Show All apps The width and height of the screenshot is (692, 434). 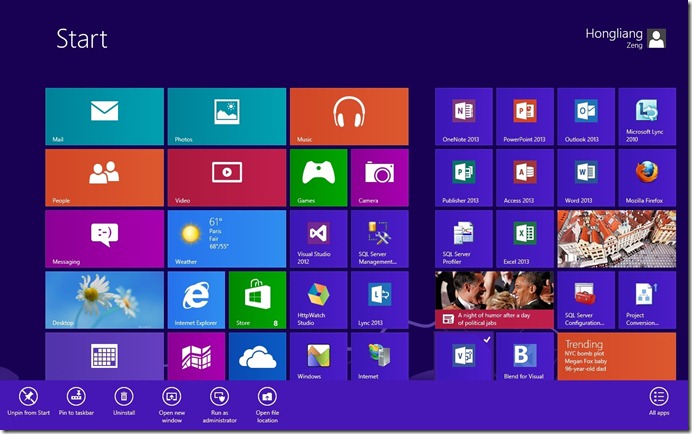[659, 401]
